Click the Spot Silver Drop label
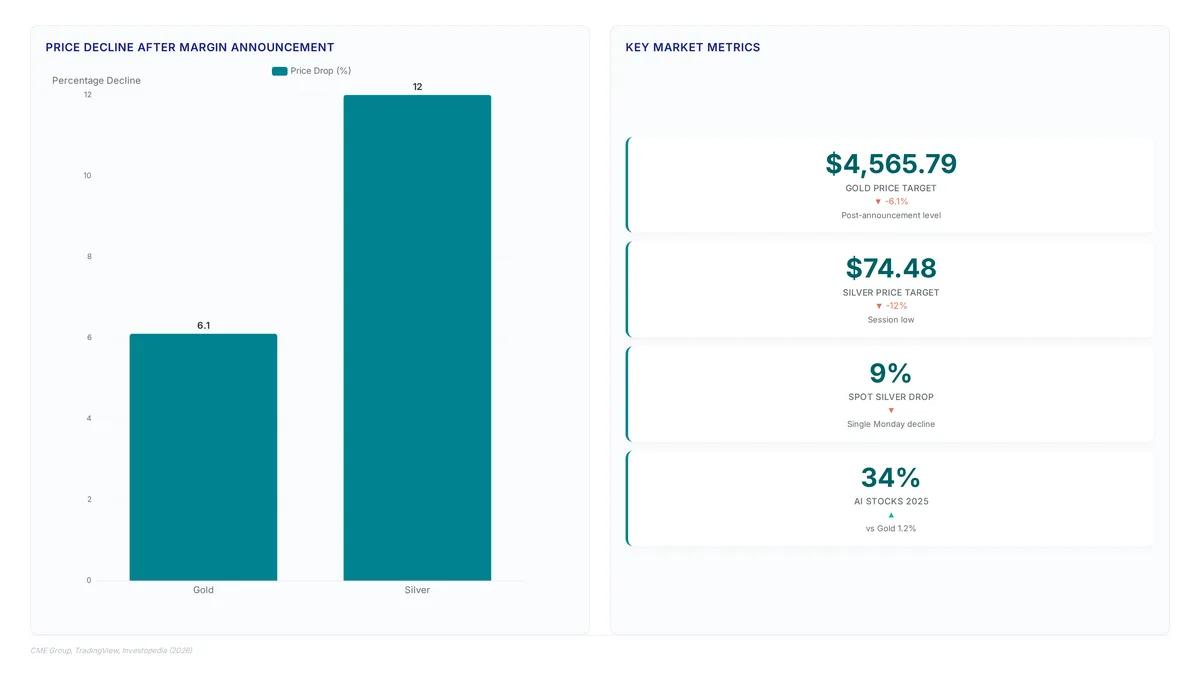The image size is (1200, 675). pyautogui.click(x=891, y=397)
